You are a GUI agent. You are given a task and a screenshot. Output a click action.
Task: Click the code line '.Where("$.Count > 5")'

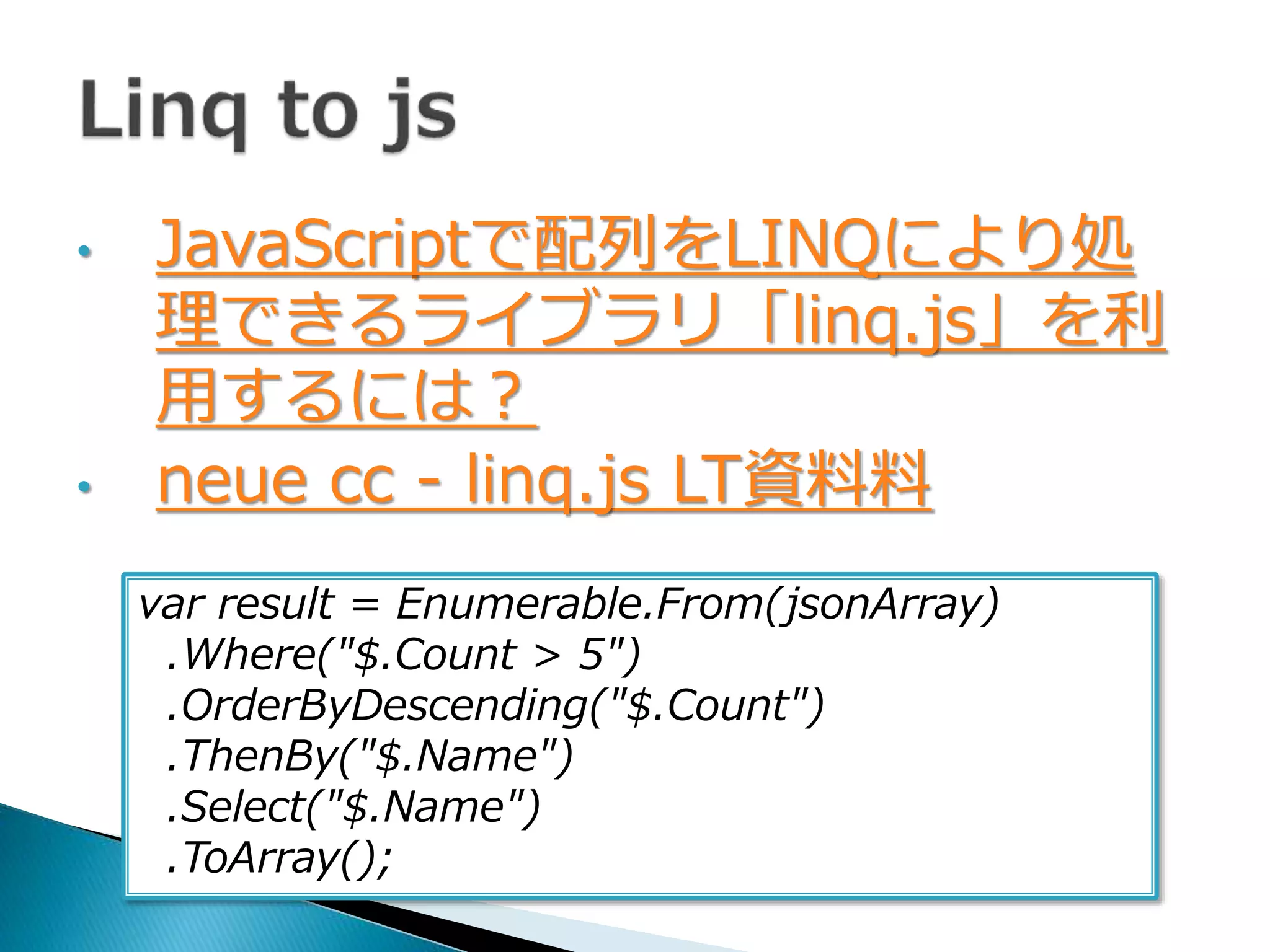point(403,655)
